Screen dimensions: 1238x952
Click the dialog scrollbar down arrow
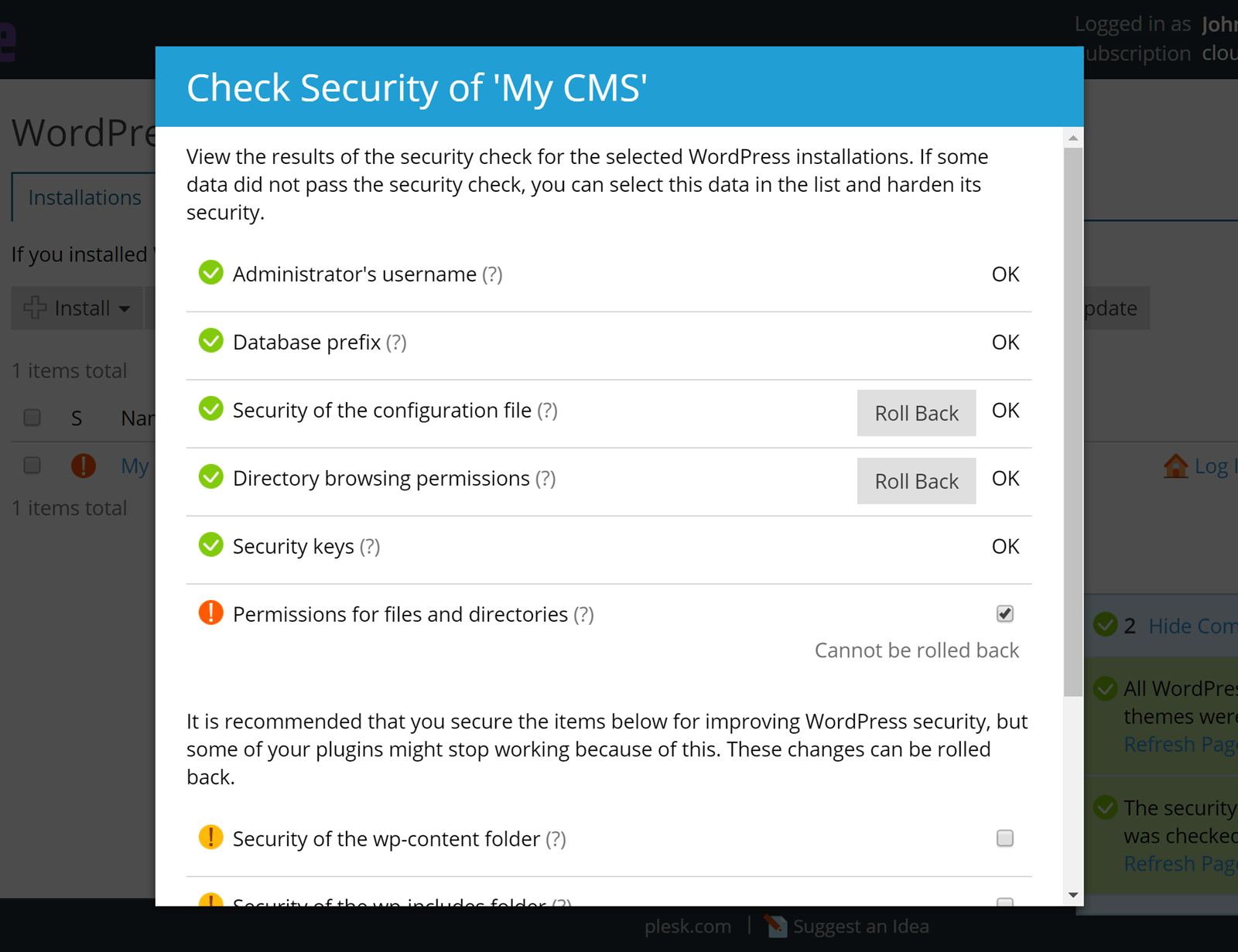(1072, 896)
